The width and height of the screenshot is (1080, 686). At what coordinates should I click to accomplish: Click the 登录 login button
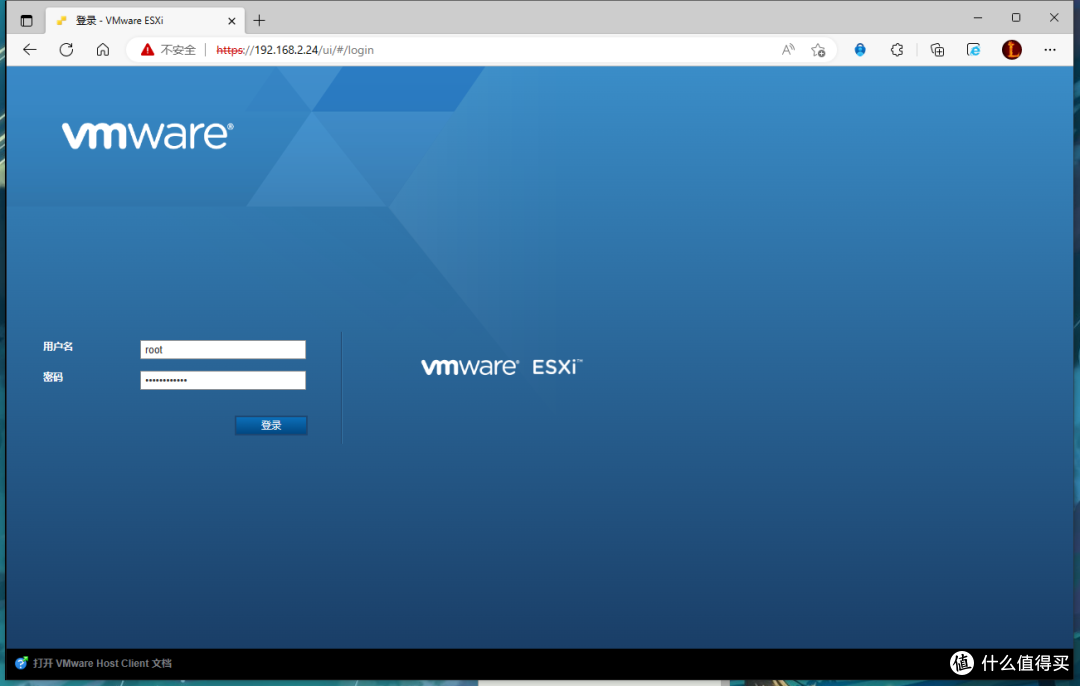(271, 425)
